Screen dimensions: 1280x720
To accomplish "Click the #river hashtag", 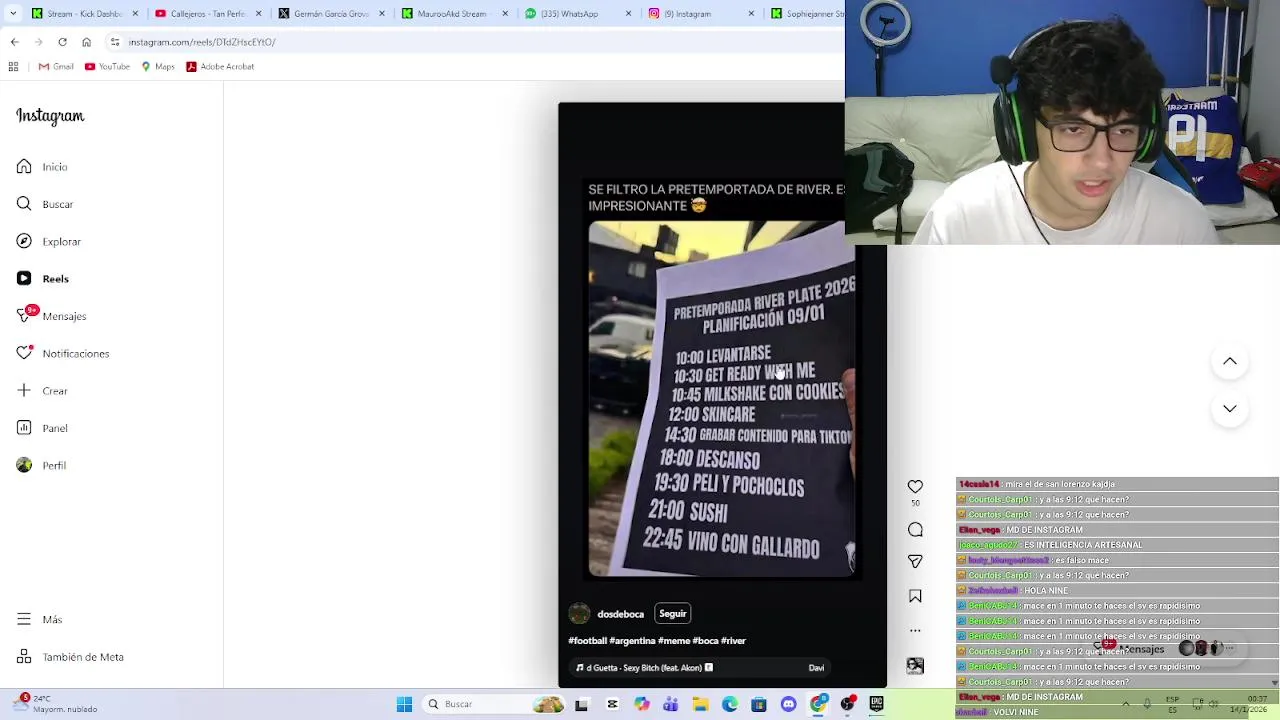I will pyautogui.click(x=733, y=641).
